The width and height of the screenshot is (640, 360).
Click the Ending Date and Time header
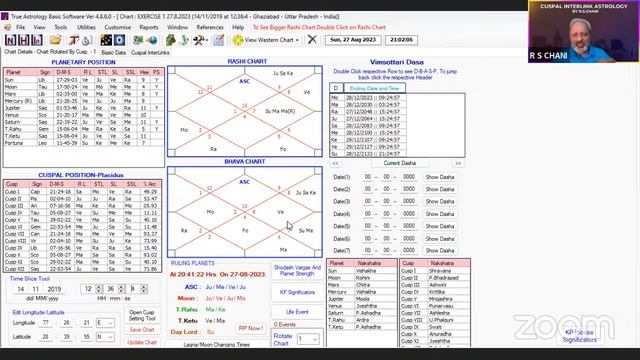(374, 88)
